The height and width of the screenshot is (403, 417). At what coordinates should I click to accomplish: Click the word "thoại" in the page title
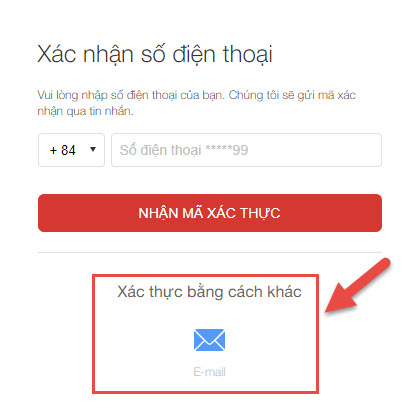coord(248,54)
